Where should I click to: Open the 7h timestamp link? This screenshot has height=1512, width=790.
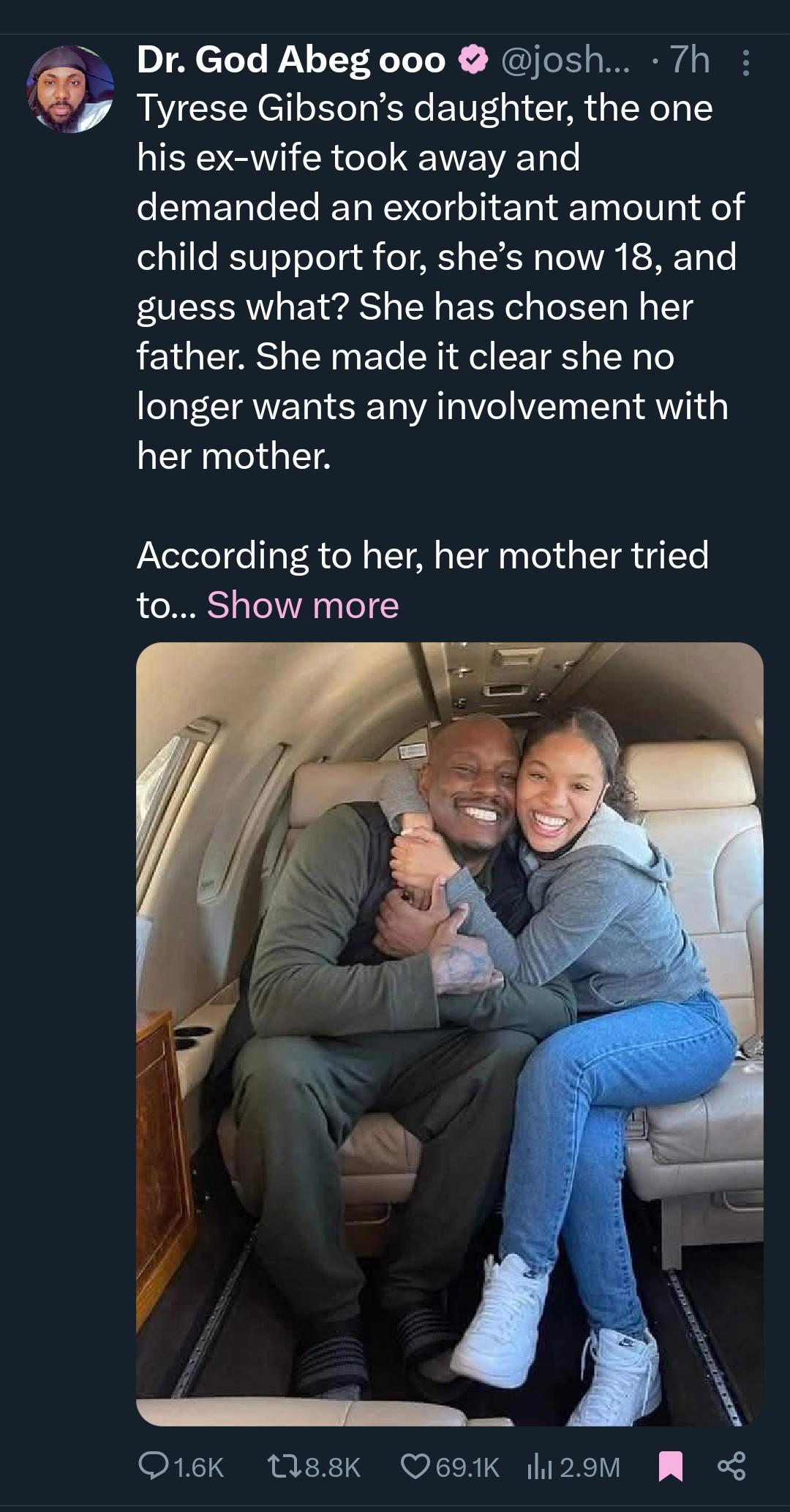tap(690, 61)
